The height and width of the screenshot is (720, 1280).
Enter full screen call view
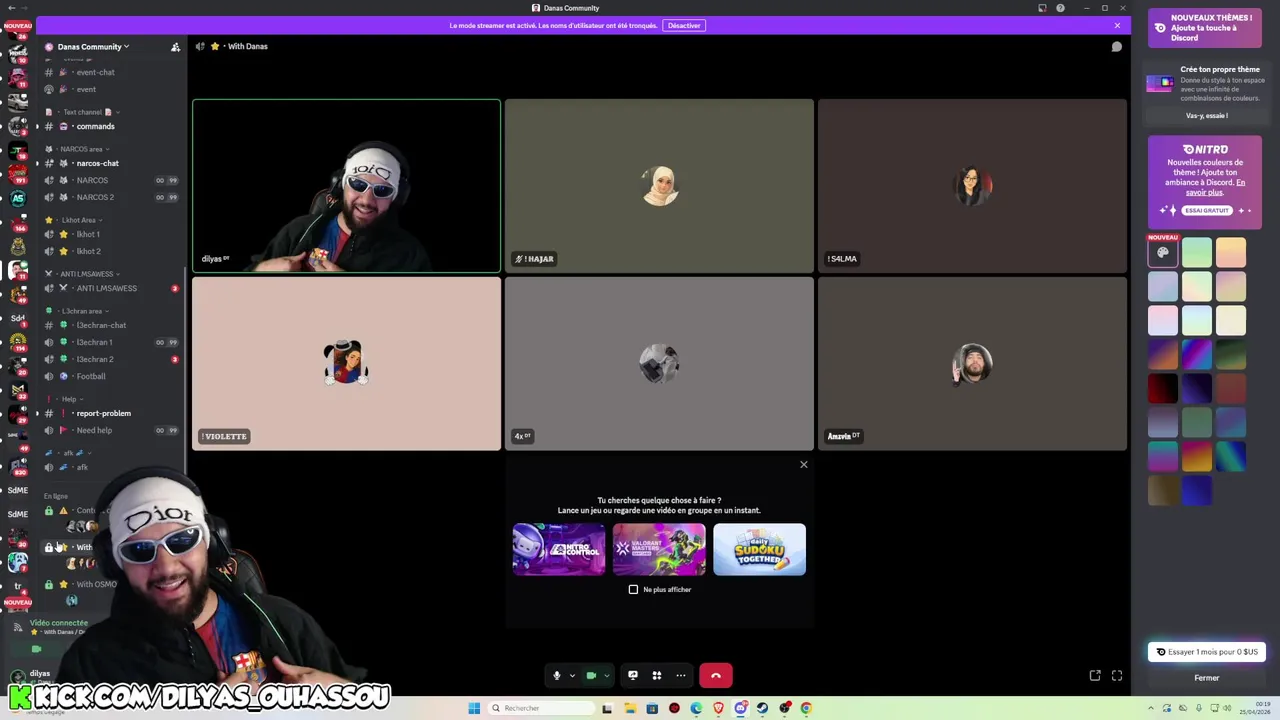[x=1117, y=676]
